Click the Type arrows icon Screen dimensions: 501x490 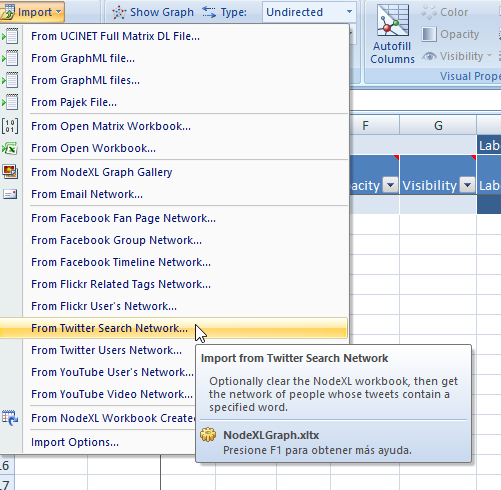pos(209,12)
